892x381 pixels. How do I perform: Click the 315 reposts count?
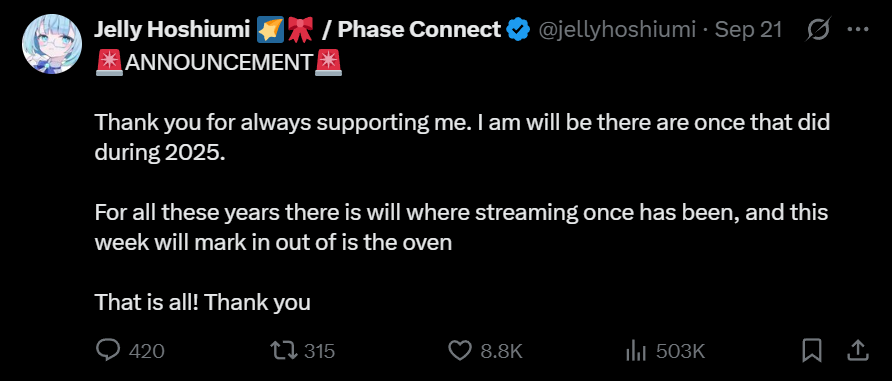click(319, 351)
